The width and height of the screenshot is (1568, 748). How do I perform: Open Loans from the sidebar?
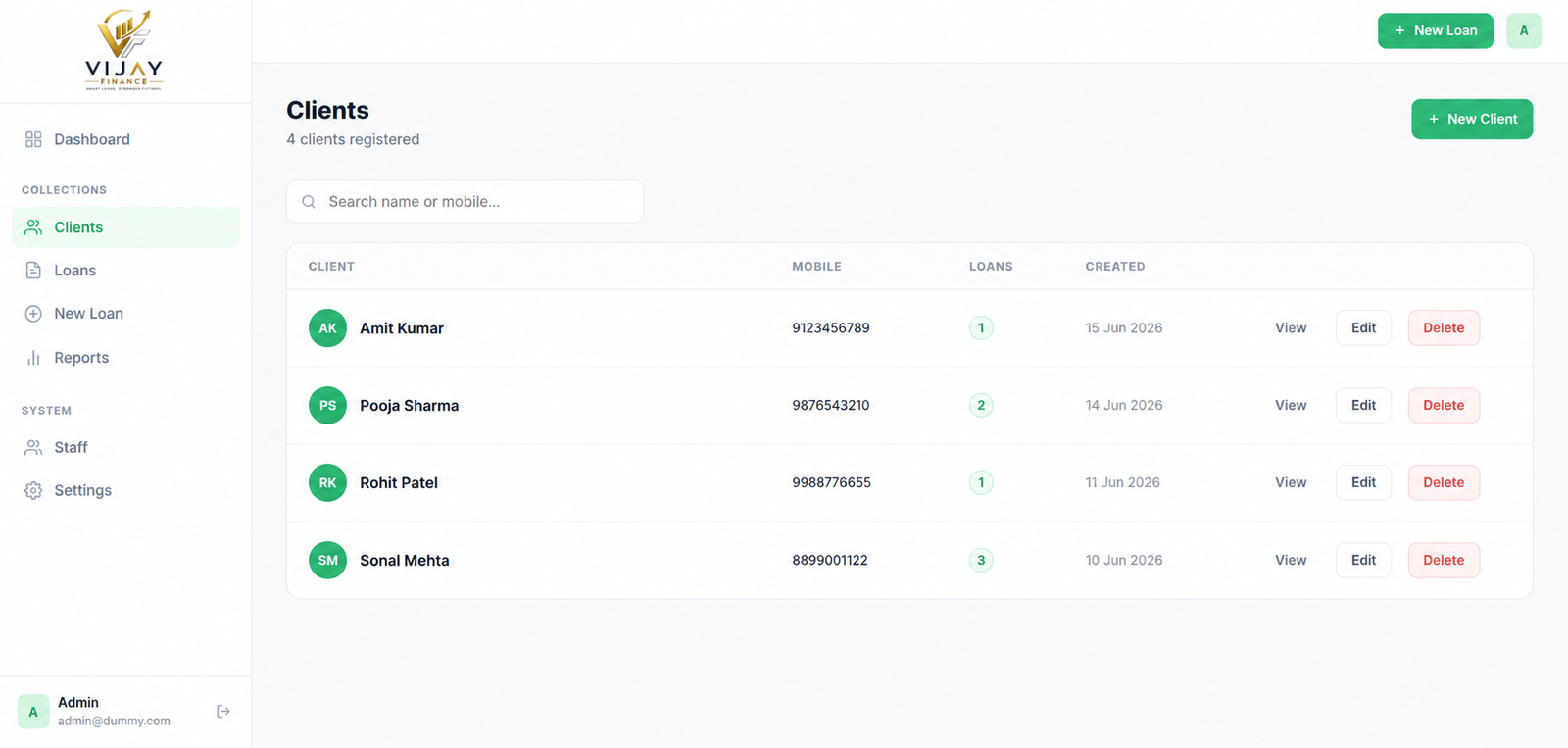[x=125, y=271]
